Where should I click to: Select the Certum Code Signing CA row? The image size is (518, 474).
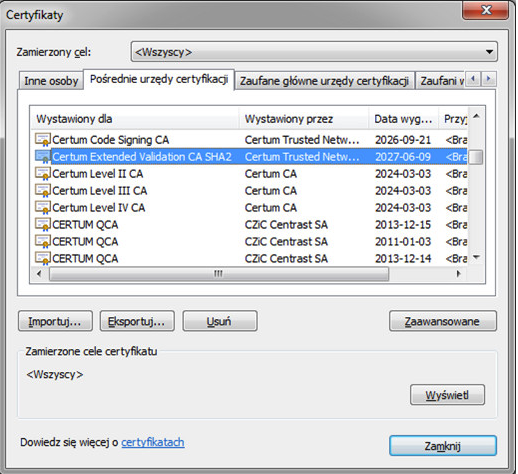(250, 140)
